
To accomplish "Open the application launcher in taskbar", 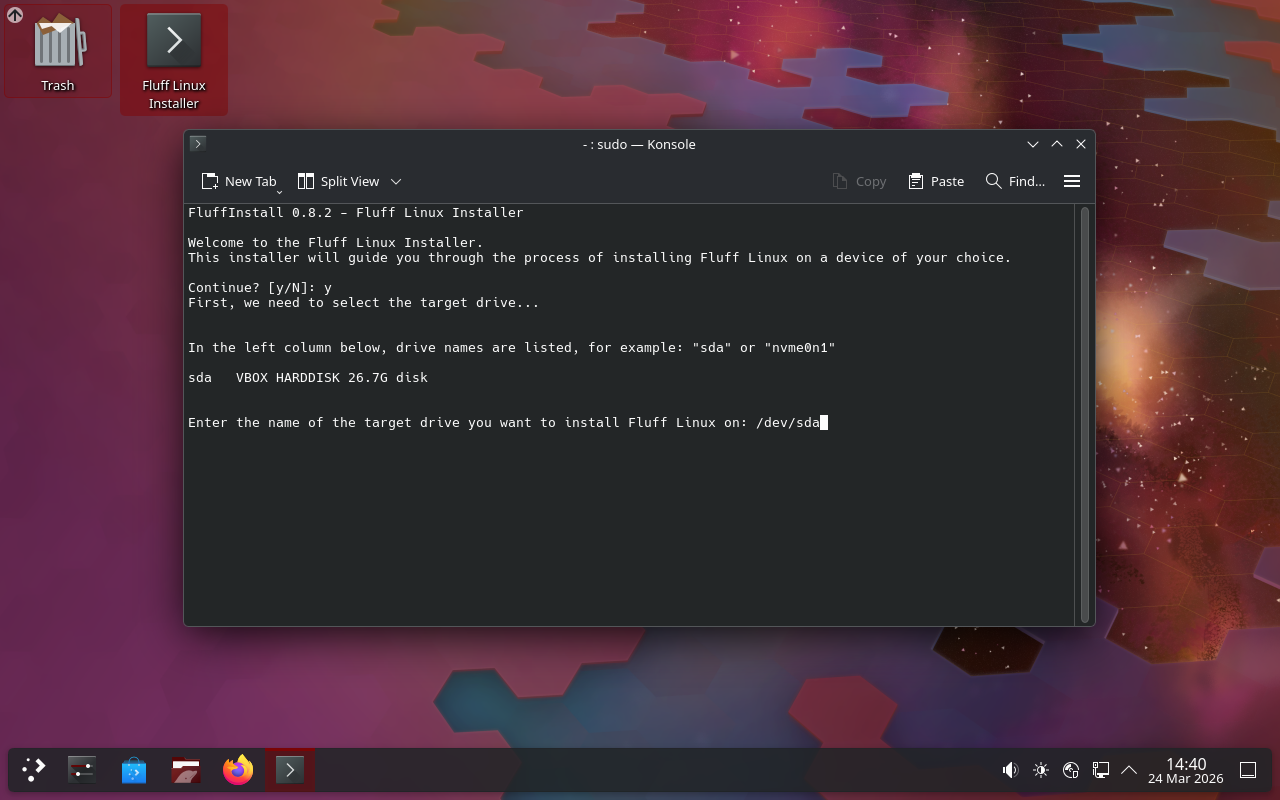I will click(x=34, y=770).
